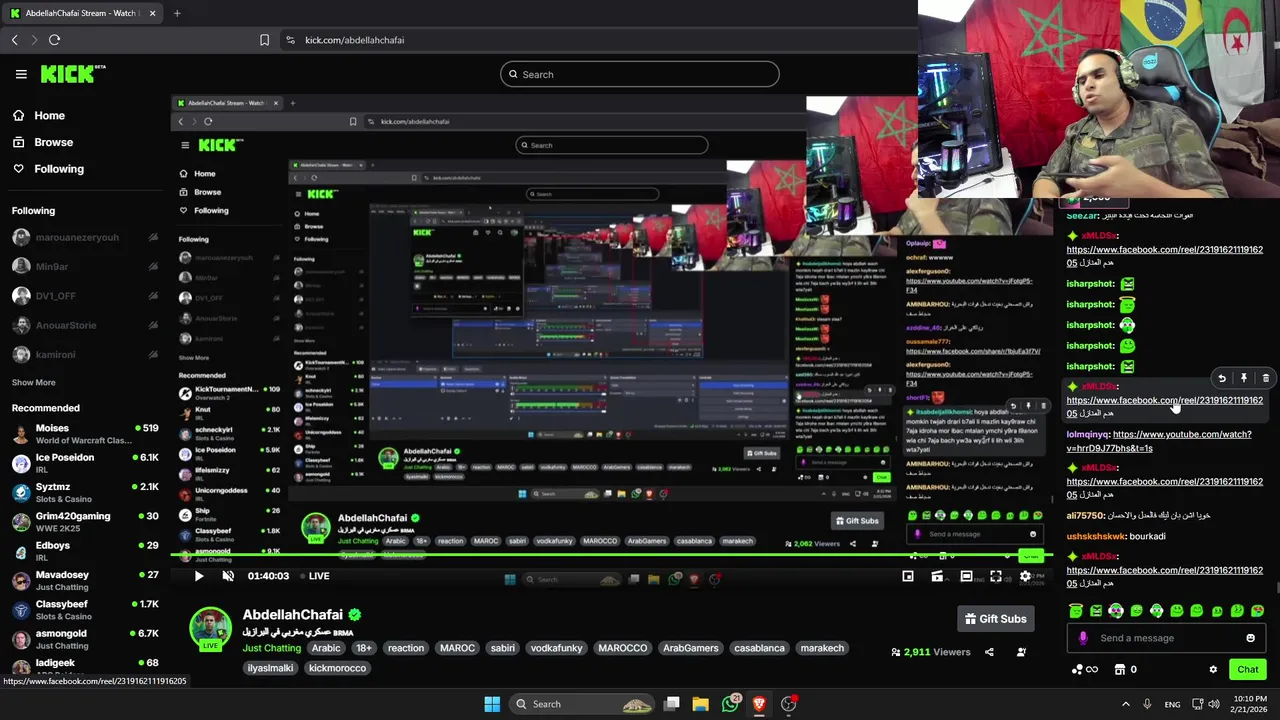Open the video player settings gear
The width and height of the screenshot is (1280, 720).
click(x=1025, y=576)
